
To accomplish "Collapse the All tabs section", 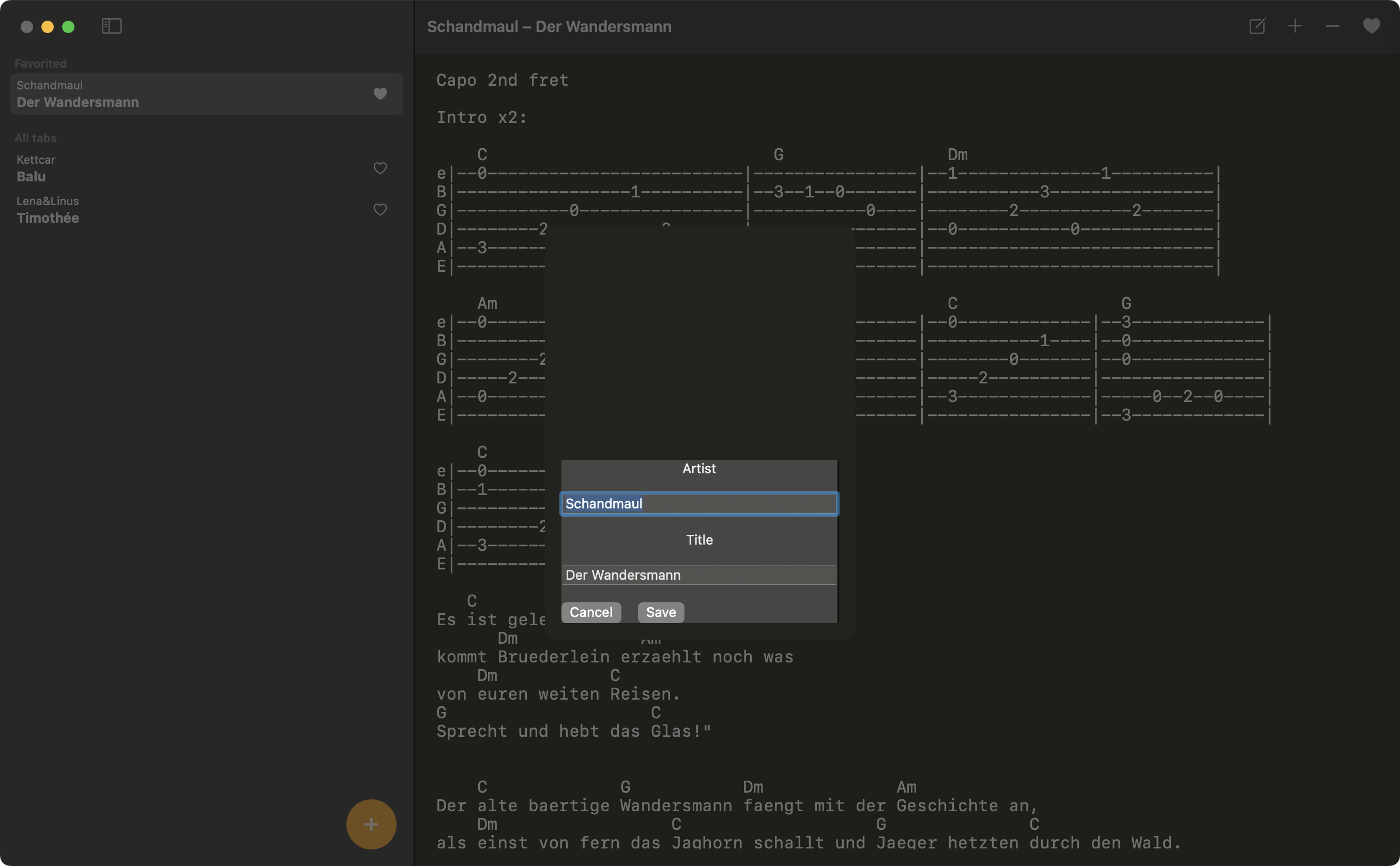I will [36, 137].
